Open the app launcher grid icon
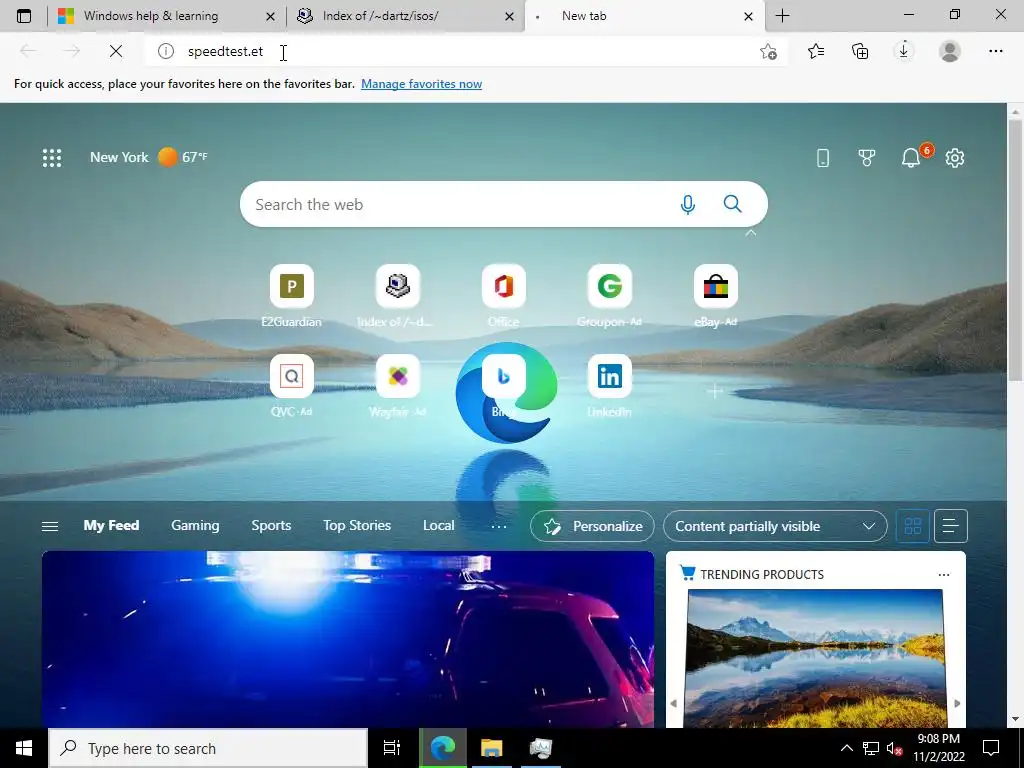This screenshot has width=1024, height=768. pyautogui.click(x=52, y=157)
